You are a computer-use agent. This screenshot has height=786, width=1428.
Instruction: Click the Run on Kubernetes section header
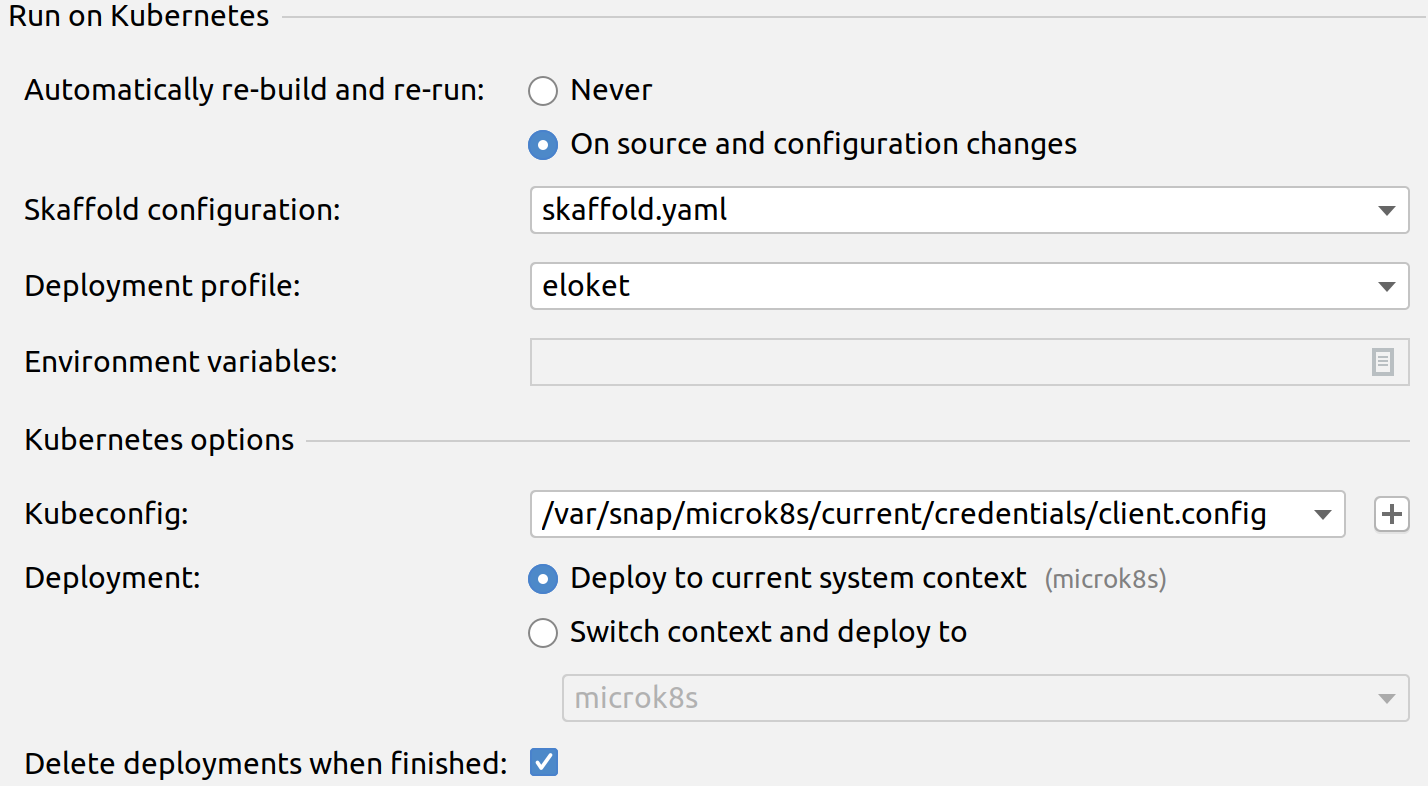pyautogui.click(x=138, y=16)
